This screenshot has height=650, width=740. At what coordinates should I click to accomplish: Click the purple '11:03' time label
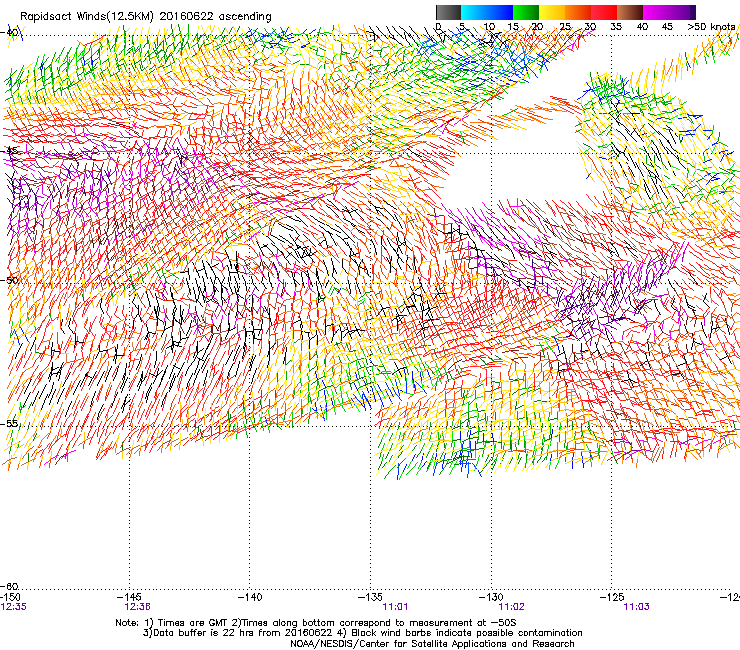coord(636,607)
